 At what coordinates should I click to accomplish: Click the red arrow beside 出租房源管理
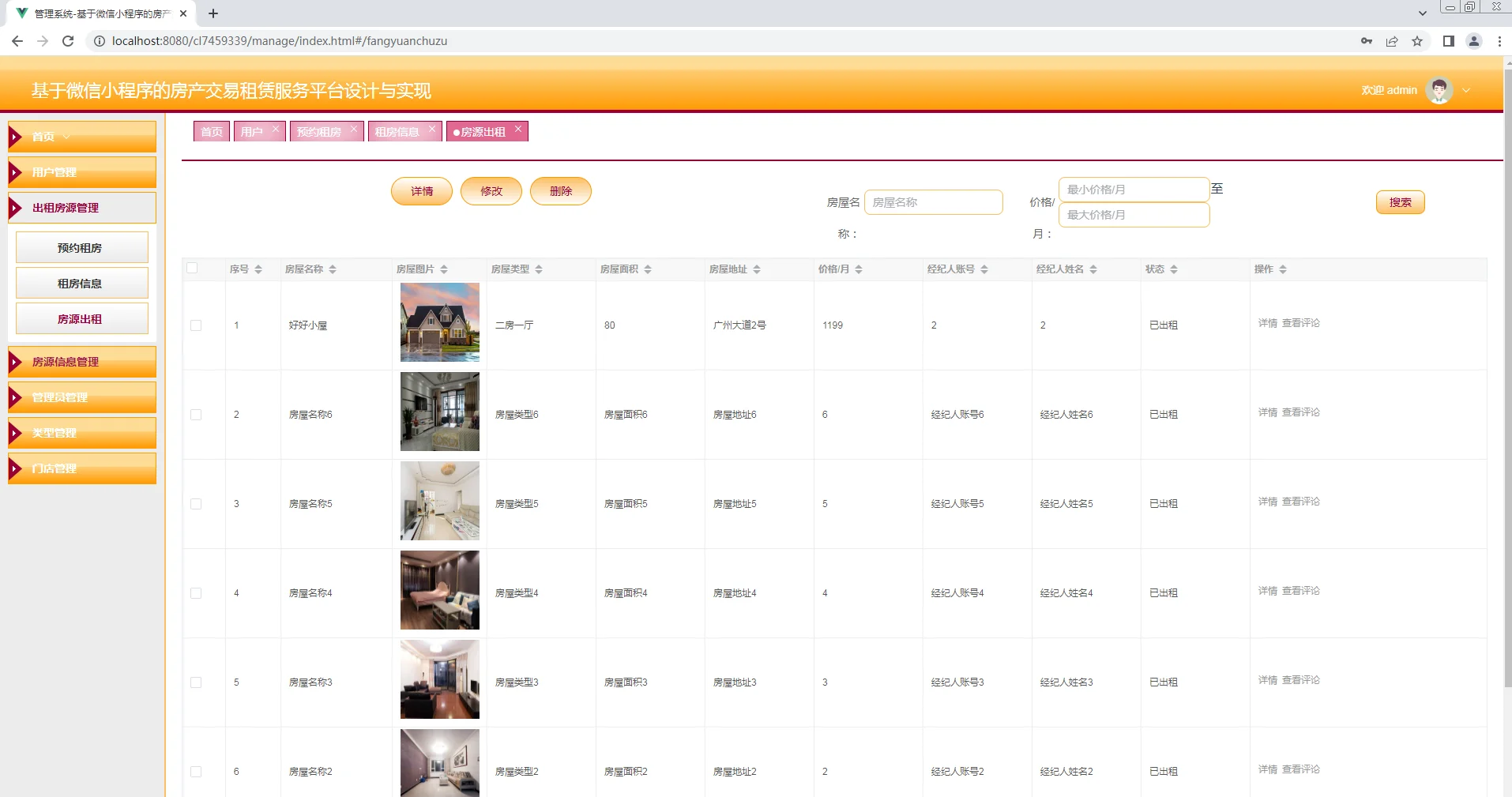point(16,208)
